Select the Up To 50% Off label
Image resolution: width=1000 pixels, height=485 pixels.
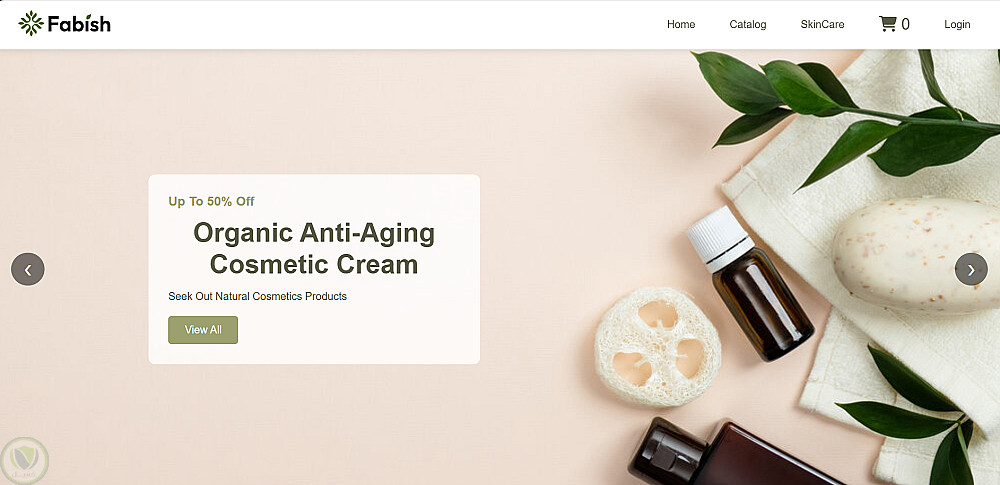click(211, 202)
